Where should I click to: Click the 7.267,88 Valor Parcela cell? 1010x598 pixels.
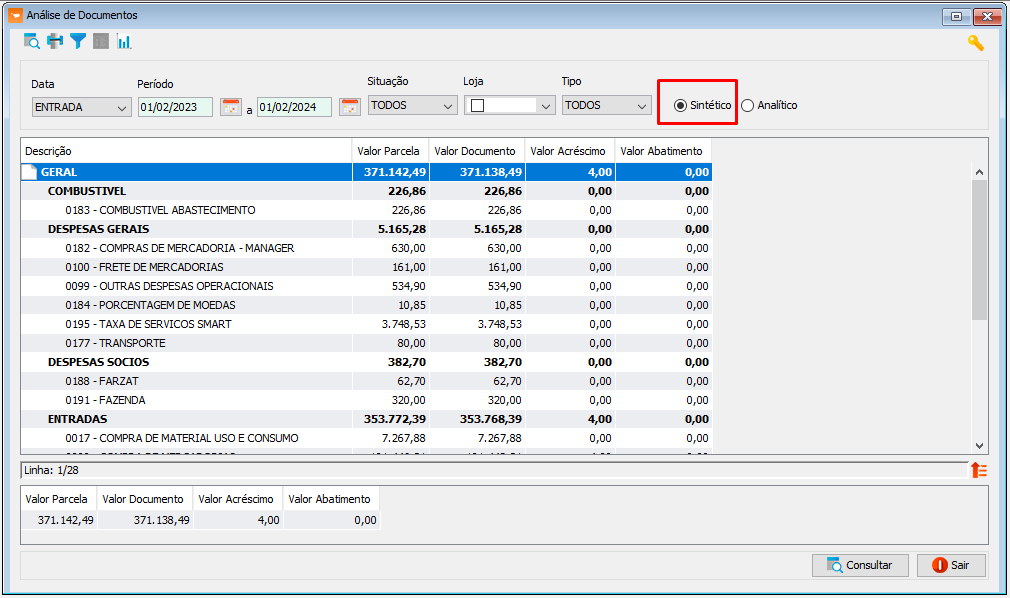tap(390, 438)
